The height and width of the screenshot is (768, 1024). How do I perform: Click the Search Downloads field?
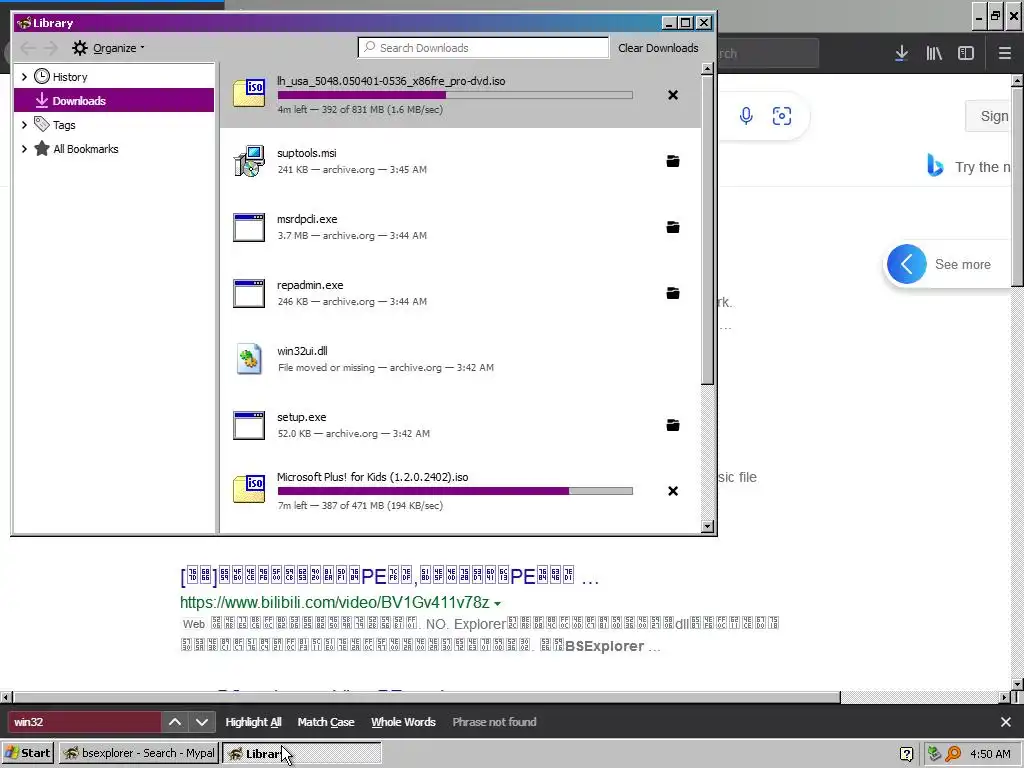pyautogui.click(x=483, y=48)
